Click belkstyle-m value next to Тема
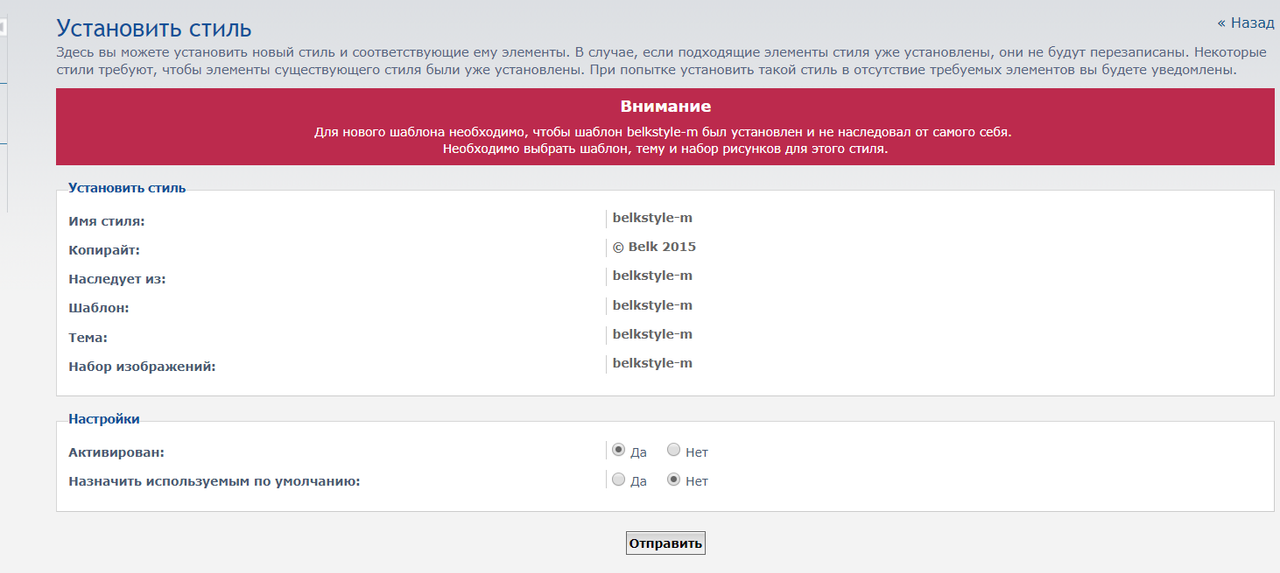 pyautogui.click(x=652, y=334)
